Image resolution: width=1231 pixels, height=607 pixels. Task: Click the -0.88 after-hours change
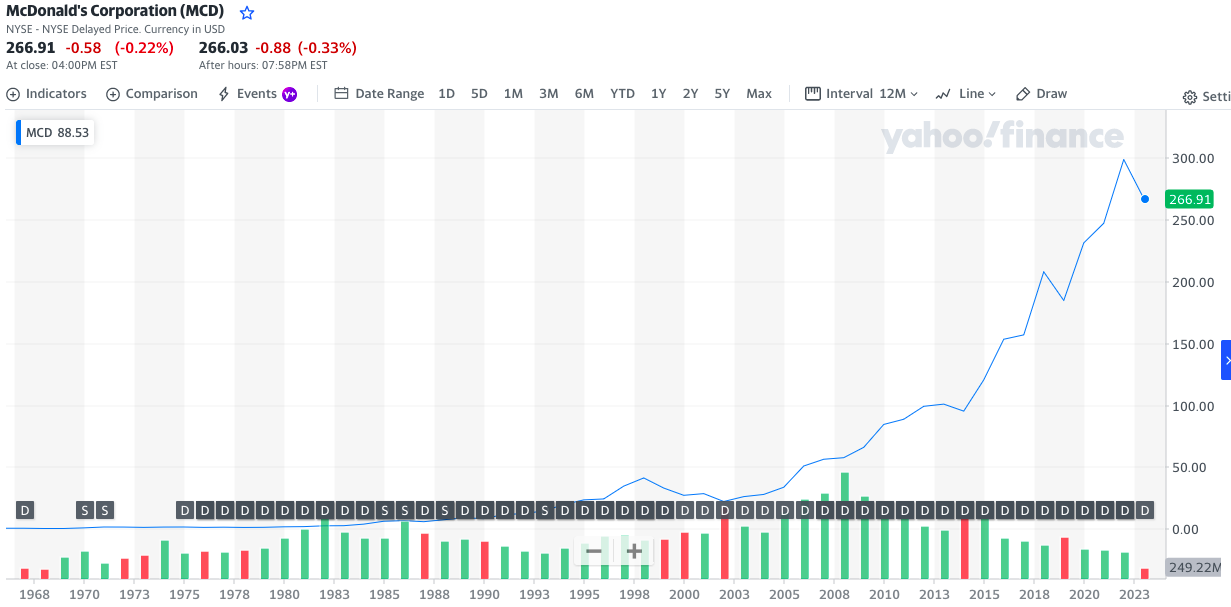(x=273, y=47)
